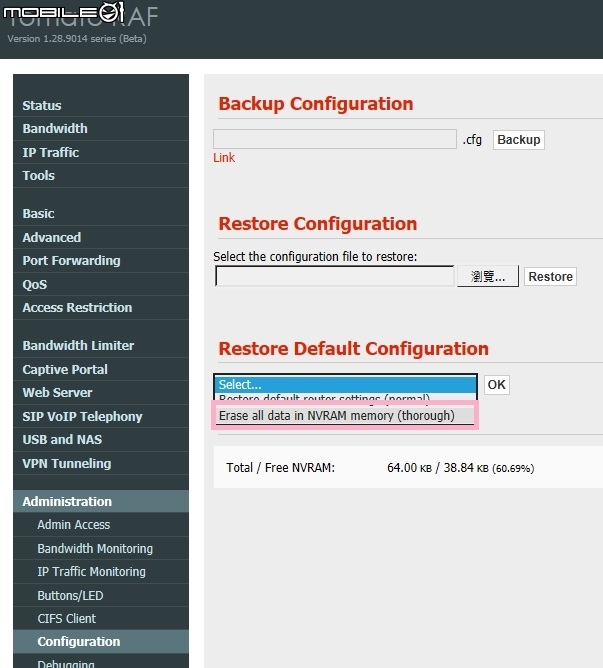Viewport: 603px width, 668px height.
Task: Open the CIFS Client page
Action: point(67,619)
